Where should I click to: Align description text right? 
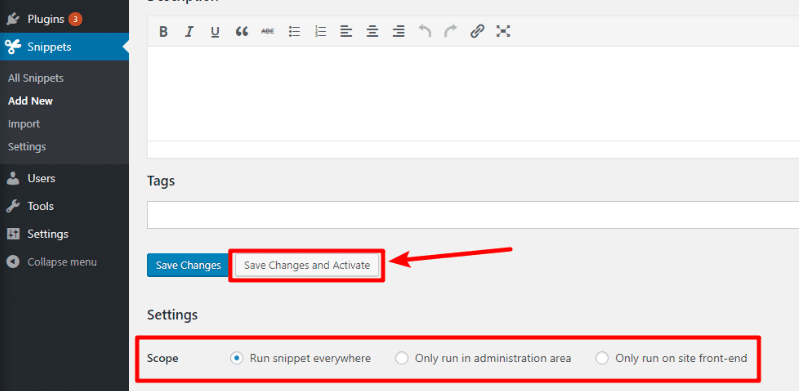point(398,32)
